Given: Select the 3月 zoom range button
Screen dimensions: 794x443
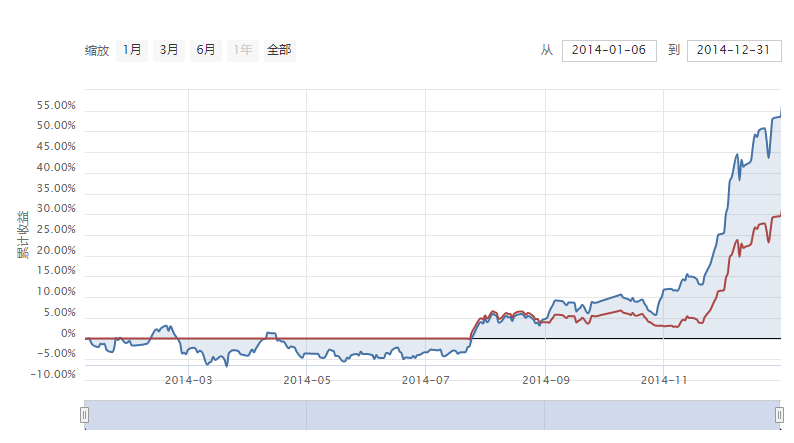Looking at the screenshot, I should (x=169, y=50).
